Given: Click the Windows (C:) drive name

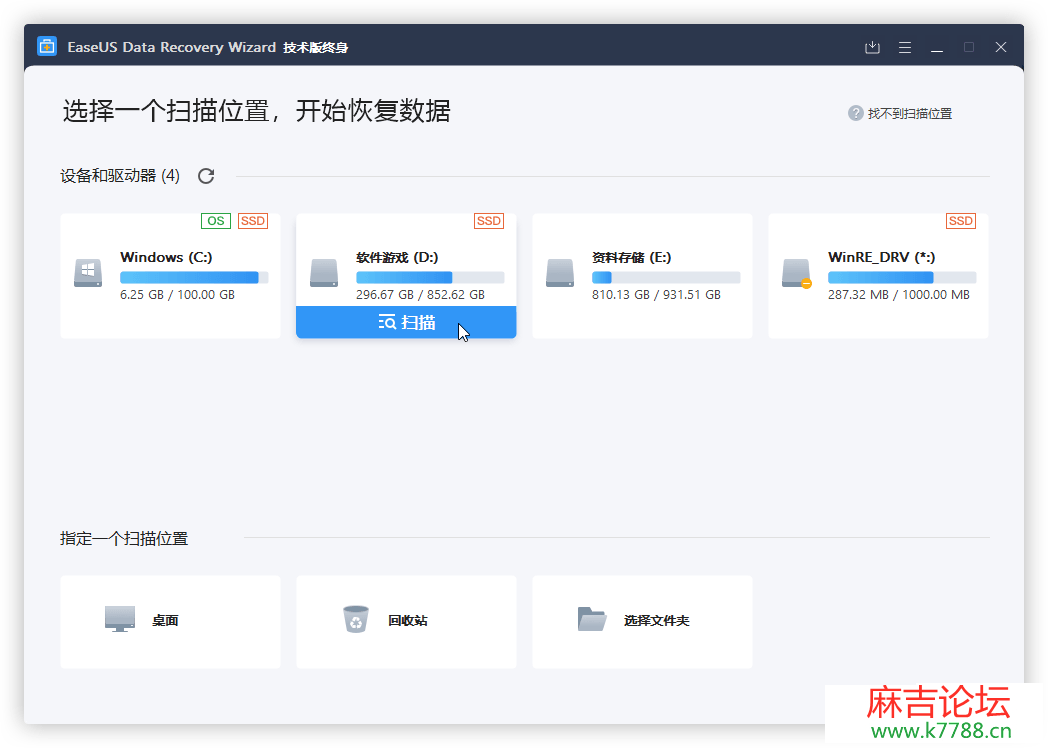Looking at the screenshot, I should coord(166,257).
